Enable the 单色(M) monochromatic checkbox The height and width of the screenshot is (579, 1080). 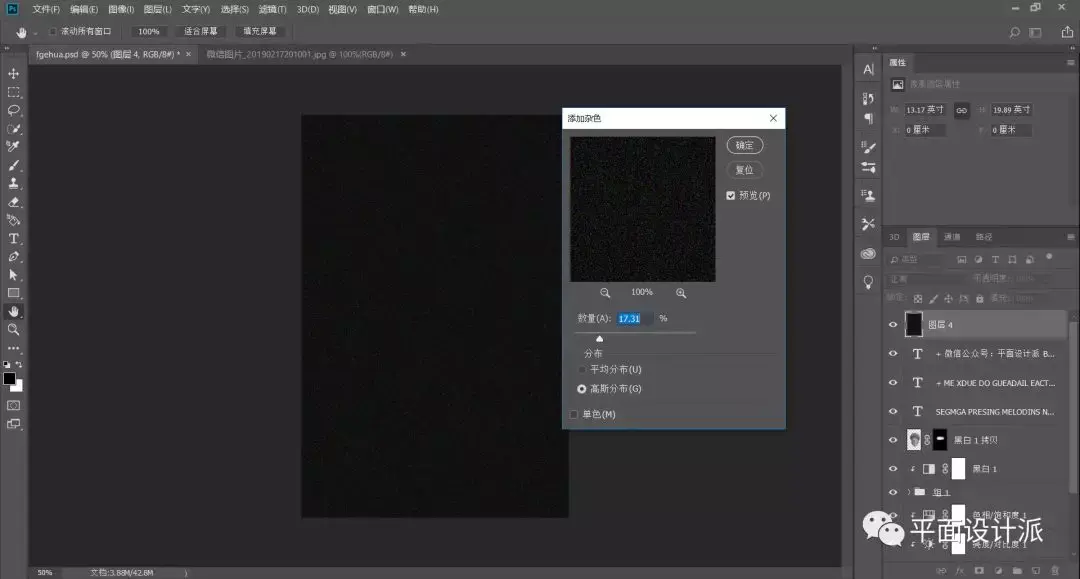point(574,414)
